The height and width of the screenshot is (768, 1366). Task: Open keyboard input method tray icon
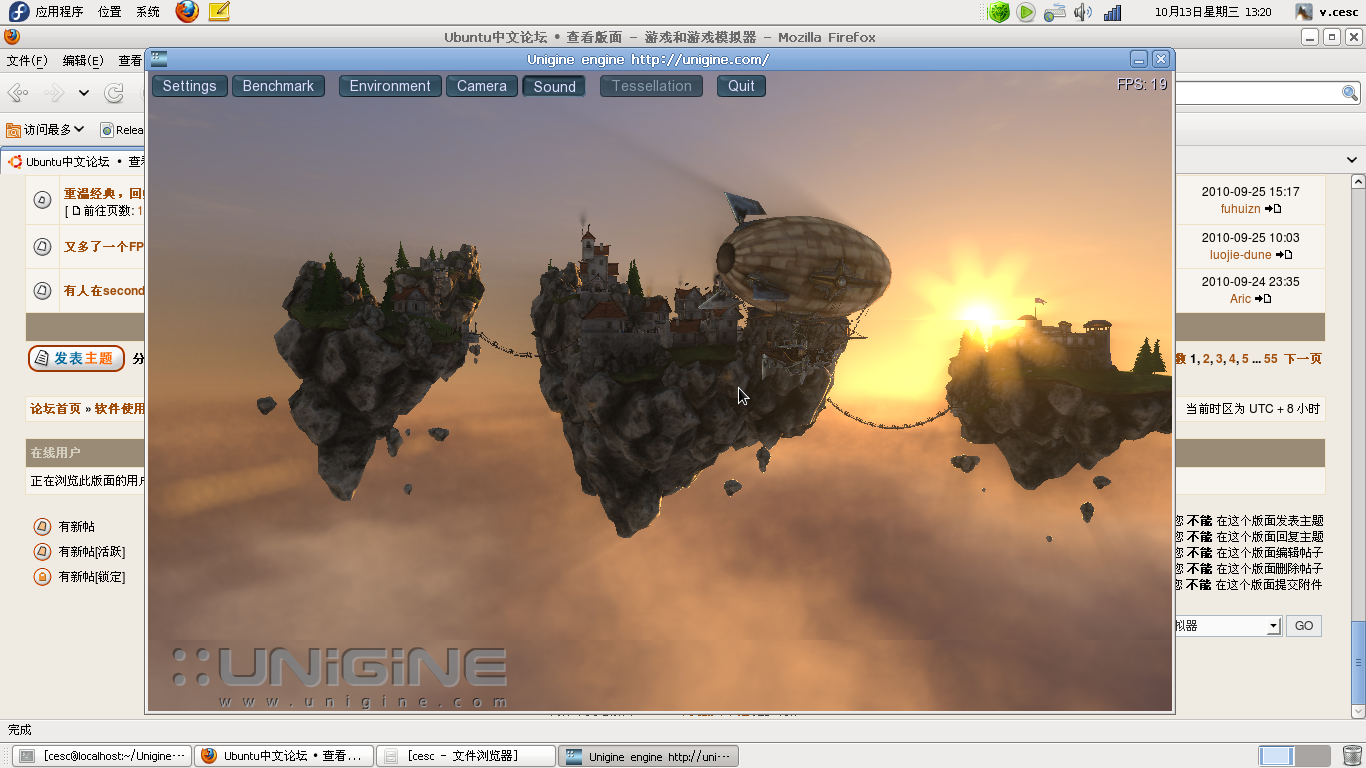click(x=1055, y=13)
